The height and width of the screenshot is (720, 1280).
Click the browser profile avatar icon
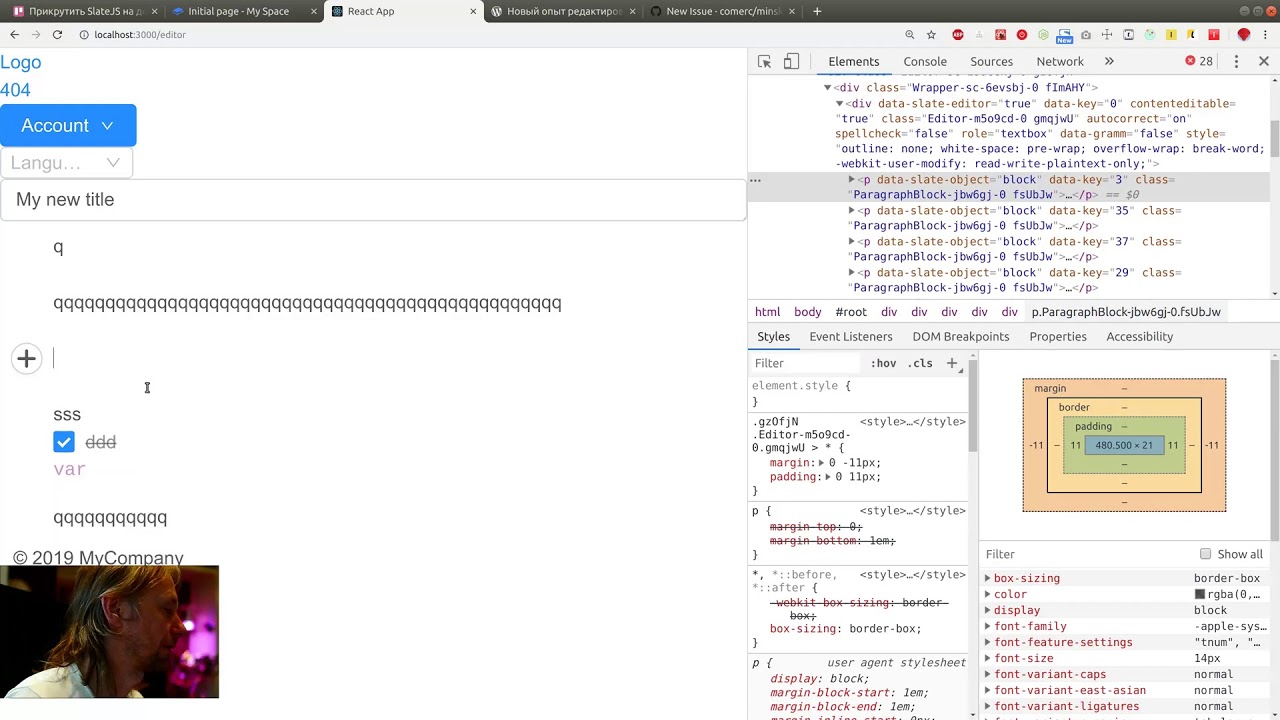point(1244,35)
